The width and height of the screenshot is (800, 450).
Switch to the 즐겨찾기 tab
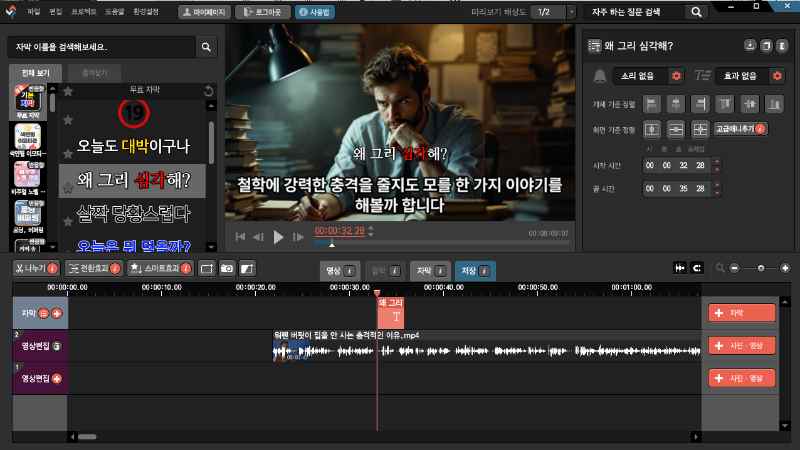pyautogui.click(x=96, y=73)
